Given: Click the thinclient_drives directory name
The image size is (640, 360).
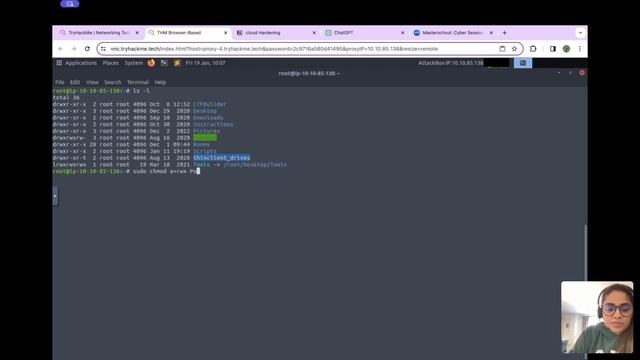Looking at the screenshot, I should pyautogui.click(x=222, y=158).
